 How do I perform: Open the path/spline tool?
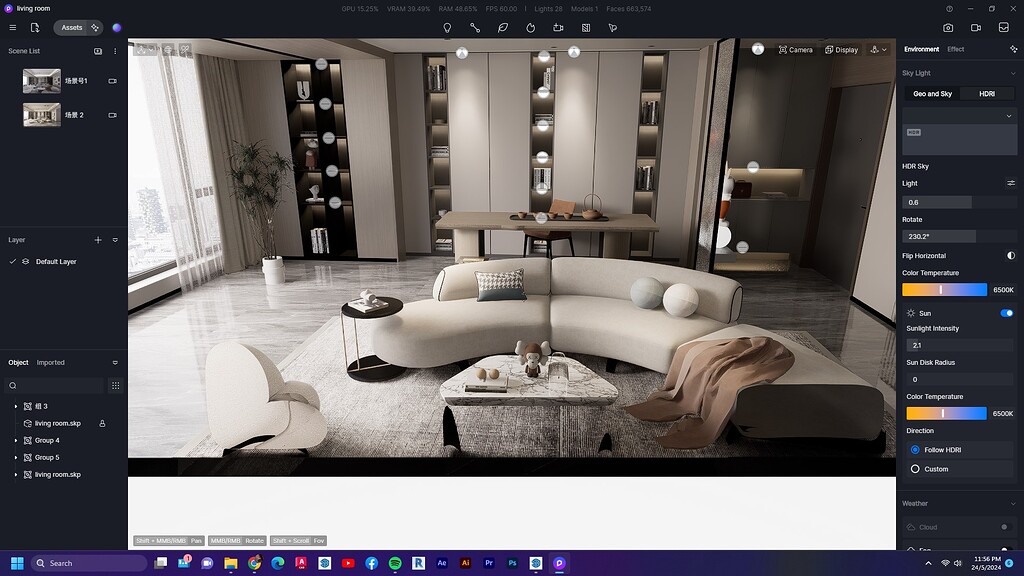coord(475,28)
